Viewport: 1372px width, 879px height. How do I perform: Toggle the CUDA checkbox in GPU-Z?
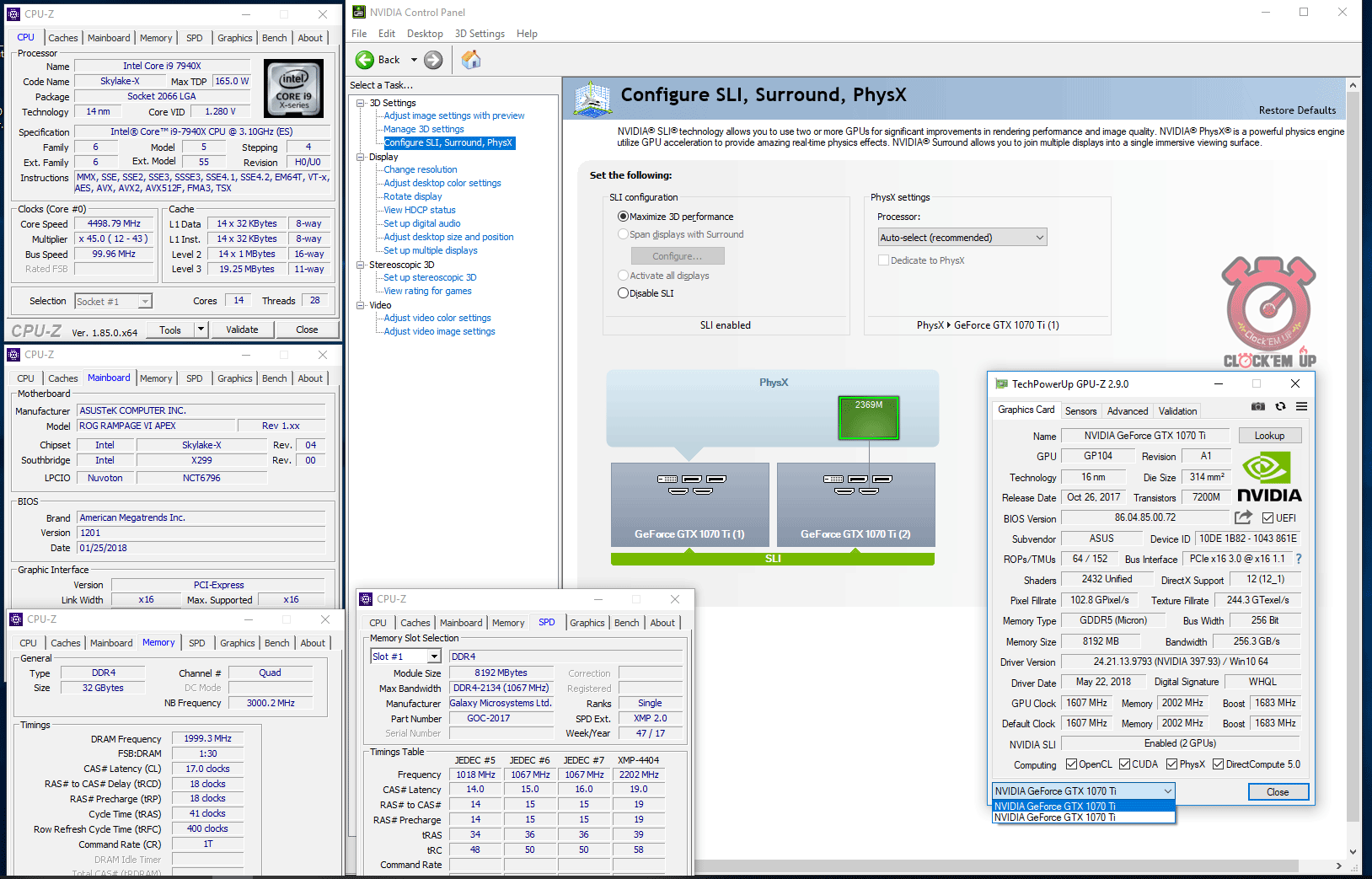coord(1124,764)
